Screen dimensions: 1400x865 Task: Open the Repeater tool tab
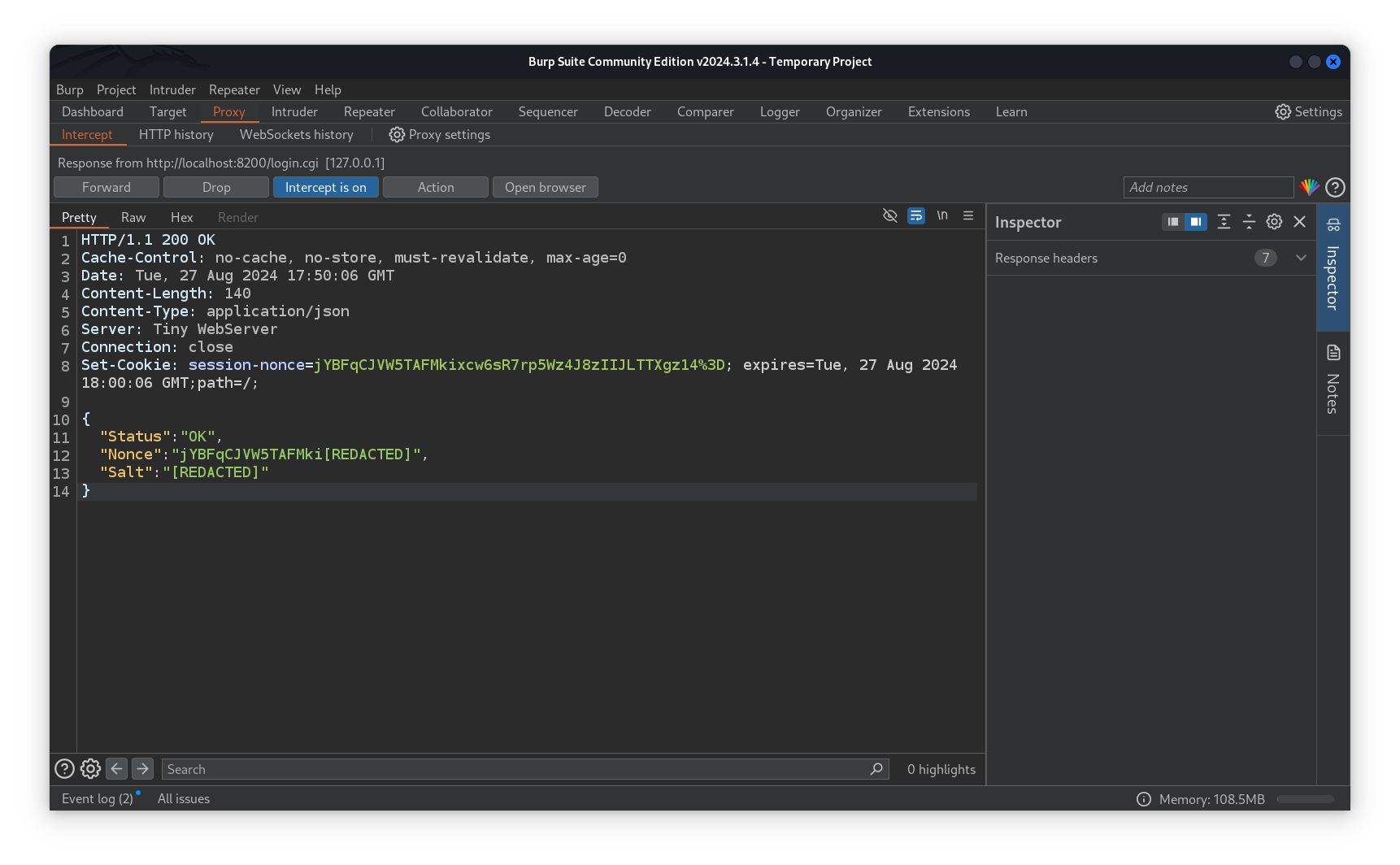click(369, 112)
